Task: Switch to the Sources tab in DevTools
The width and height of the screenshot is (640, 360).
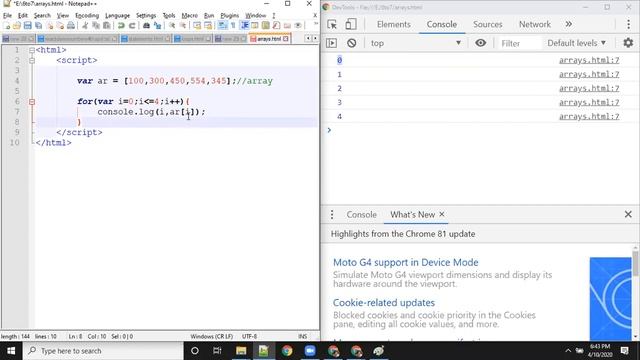Action: point(488,24)
